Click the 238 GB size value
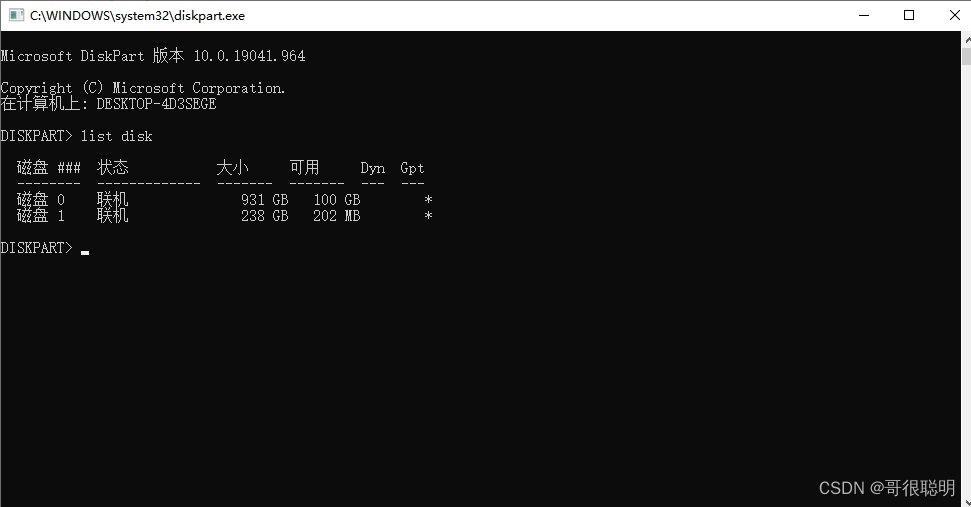Viewport: 971px width, 507px height. [264, 216]
